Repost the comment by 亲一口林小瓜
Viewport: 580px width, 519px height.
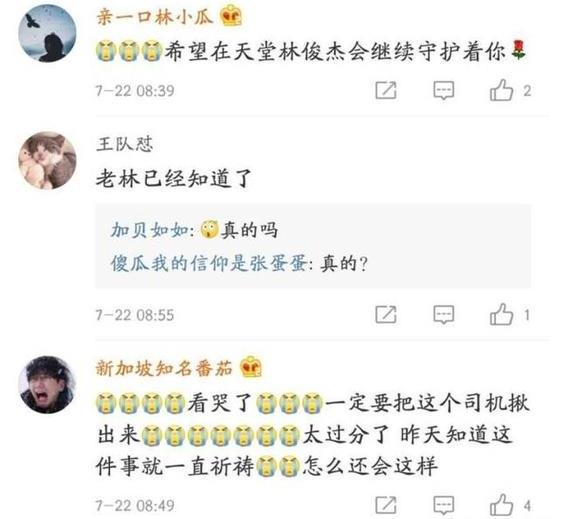click(386, 90)
